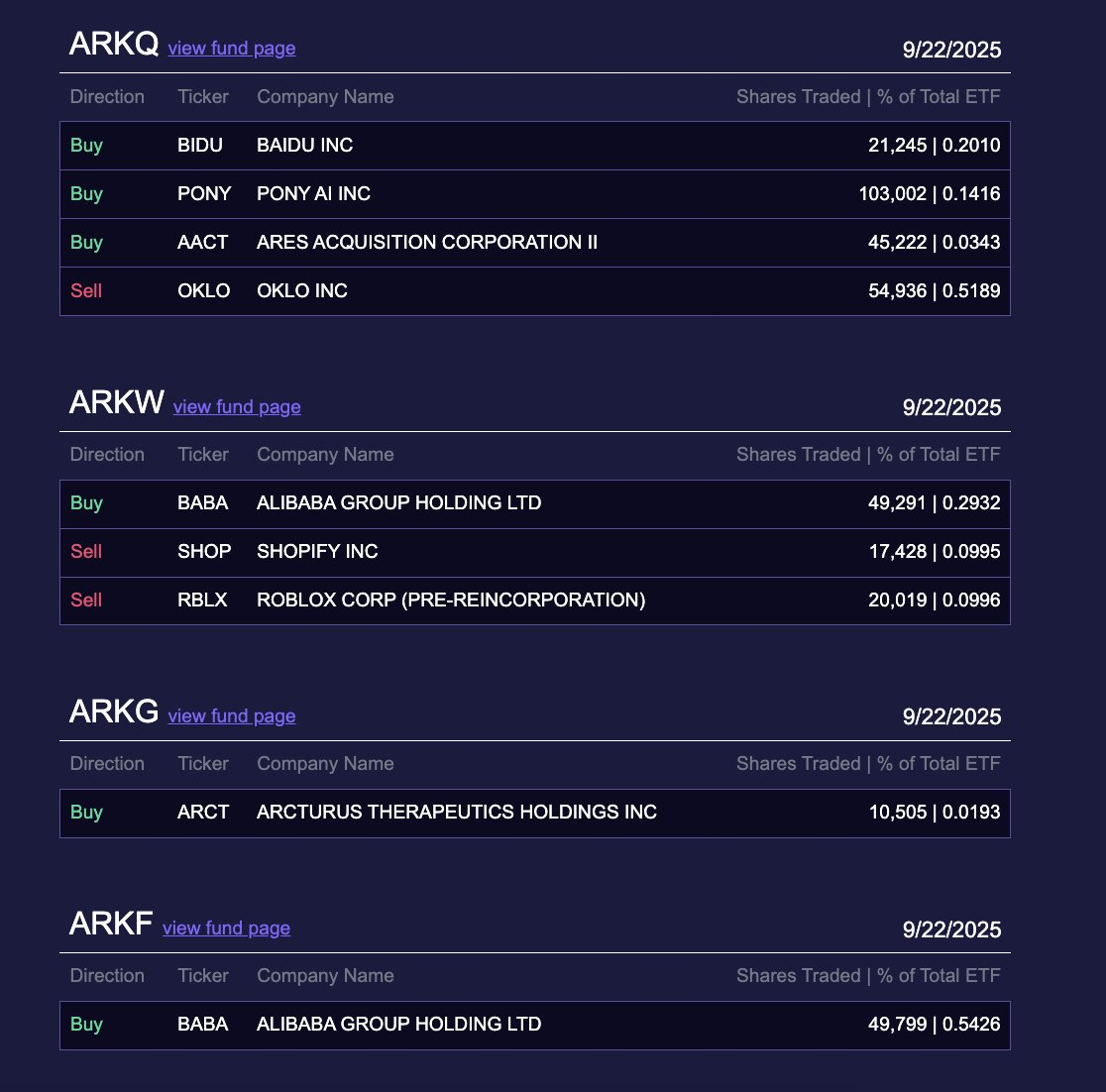Click the Ticker column header in ARKF
The image size is (1106, 1092).
click(x=202, y=975)
